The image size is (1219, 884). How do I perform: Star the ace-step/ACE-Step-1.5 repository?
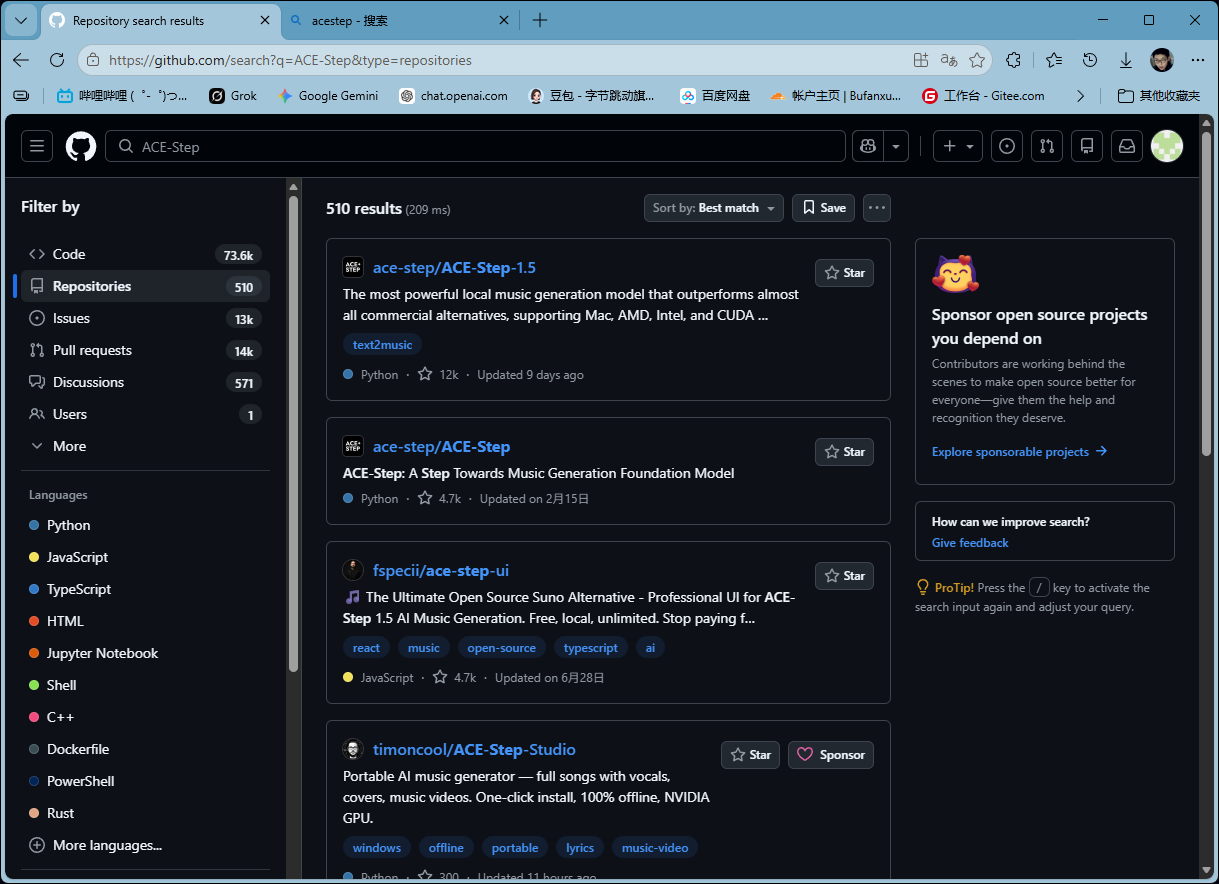coord(844,273)
